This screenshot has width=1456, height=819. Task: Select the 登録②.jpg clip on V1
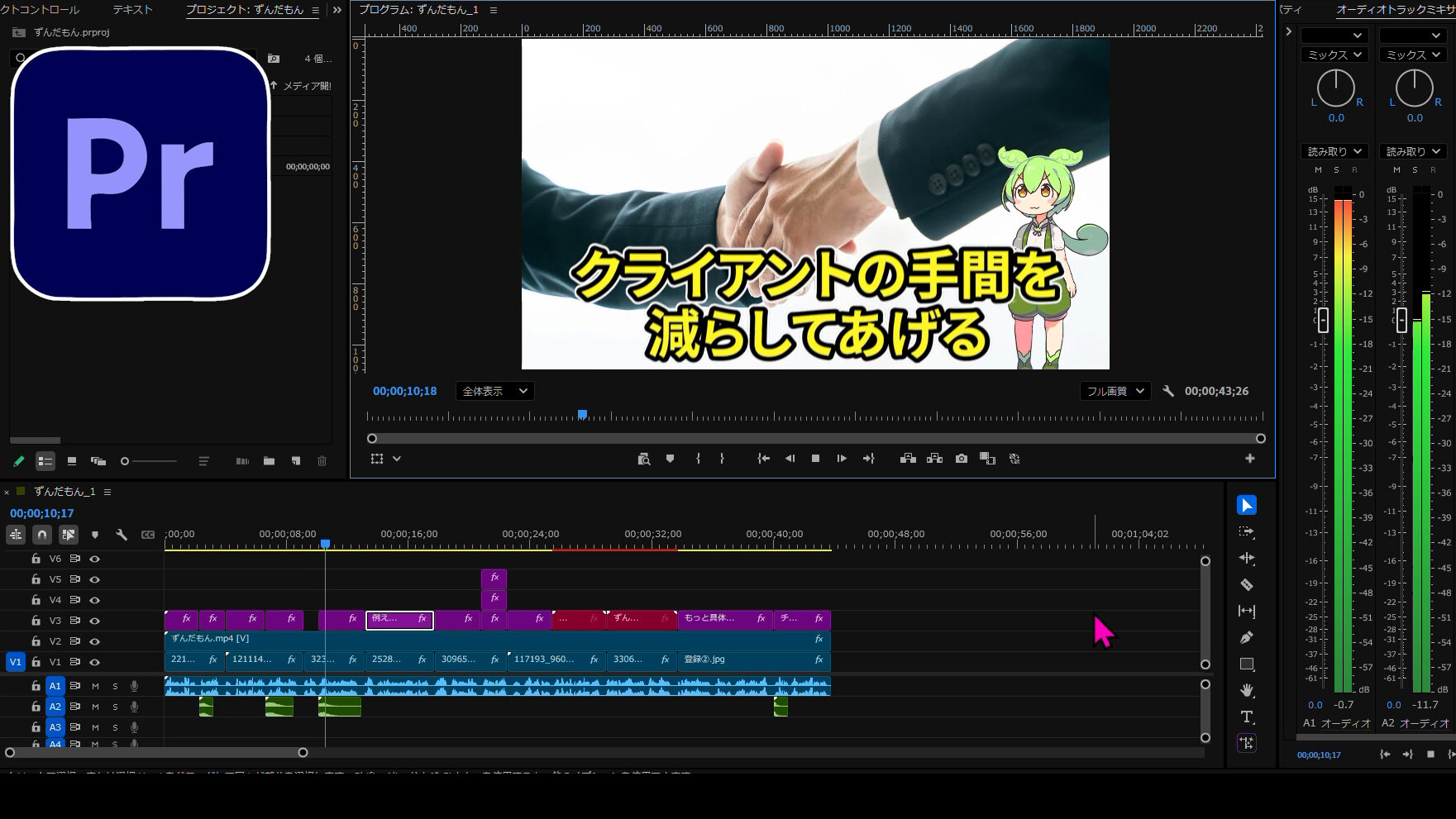tap(744, 659)
